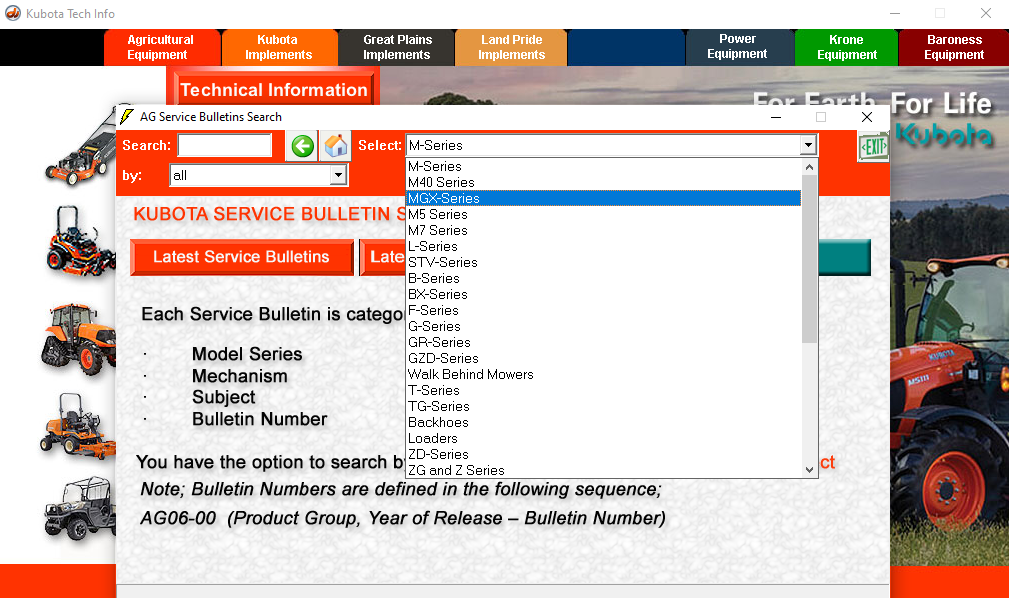Collapse the Select series dropdown arrow
The image size is (1009, 598).
[x=808, y=146]
